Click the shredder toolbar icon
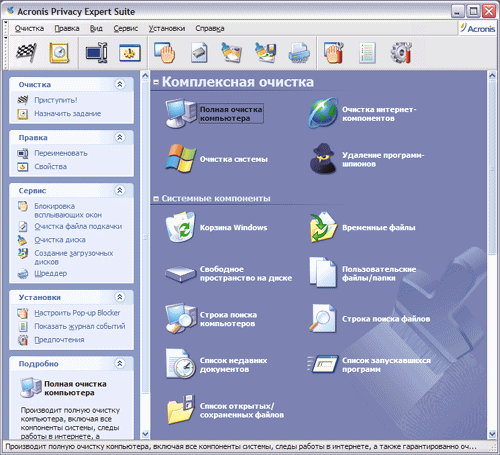 (299, 53)
